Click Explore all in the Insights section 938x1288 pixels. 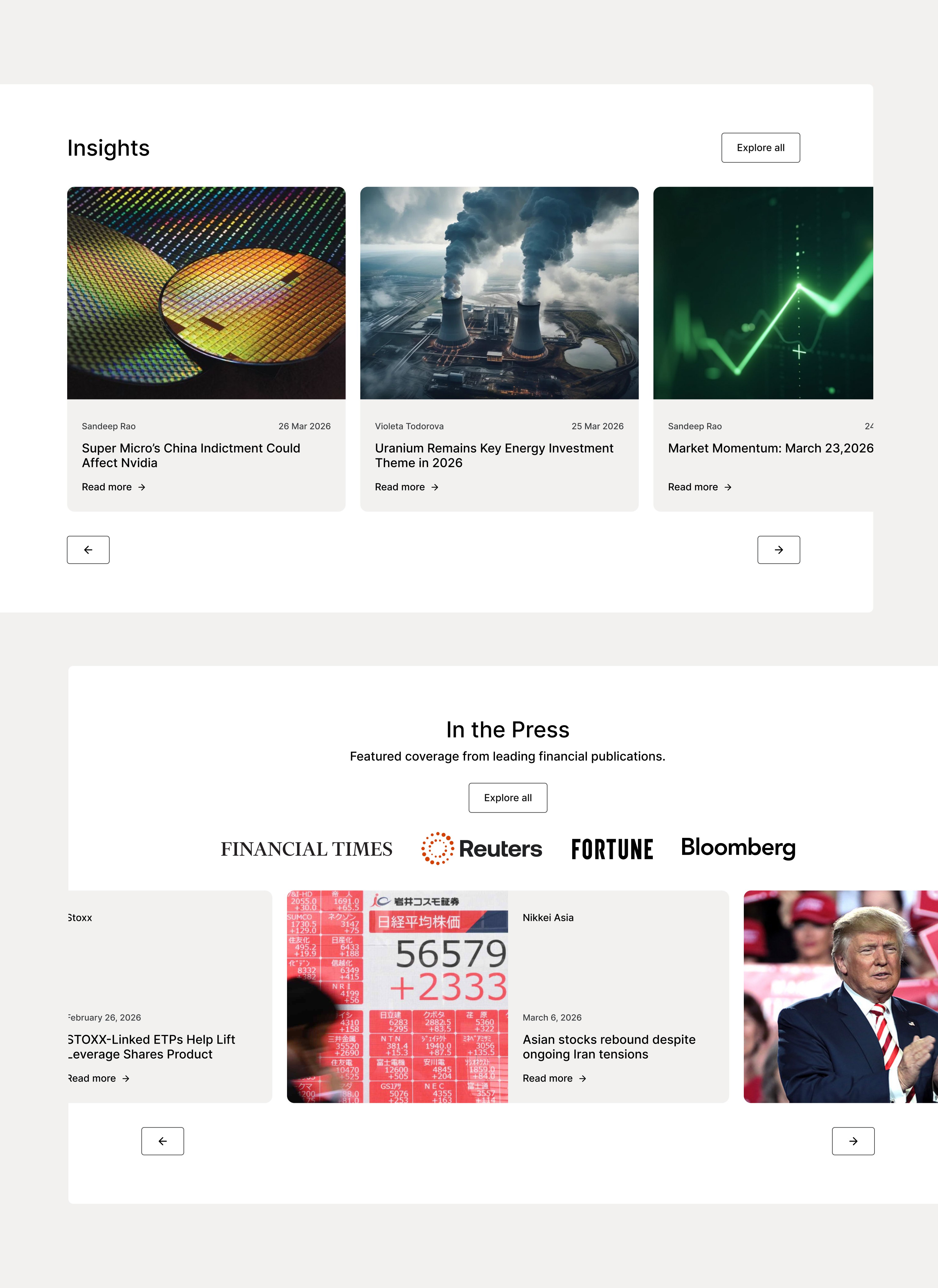point(760,148)
